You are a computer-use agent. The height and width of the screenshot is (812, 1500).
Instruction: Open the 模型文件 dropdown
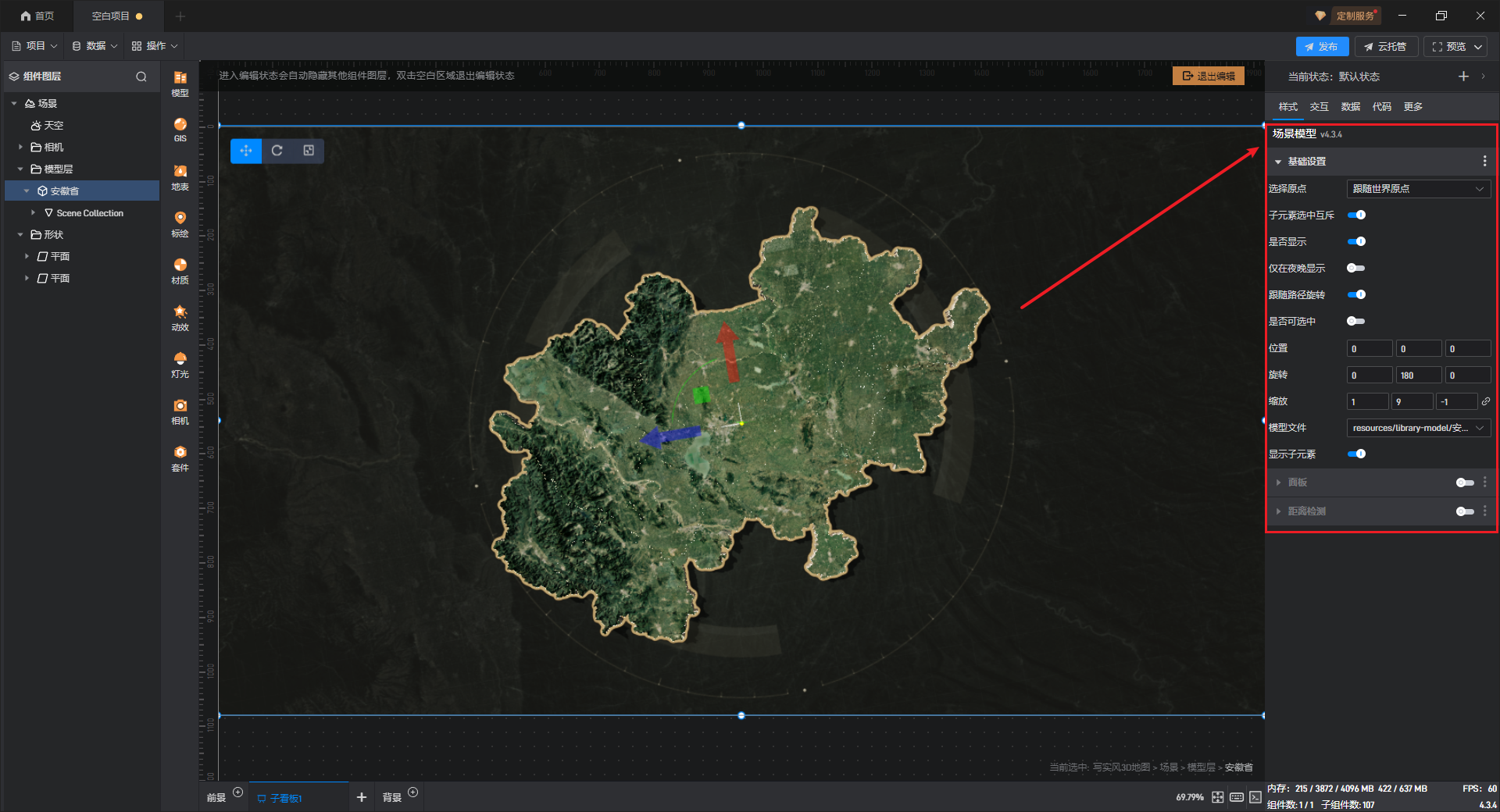coord(1418,428)
